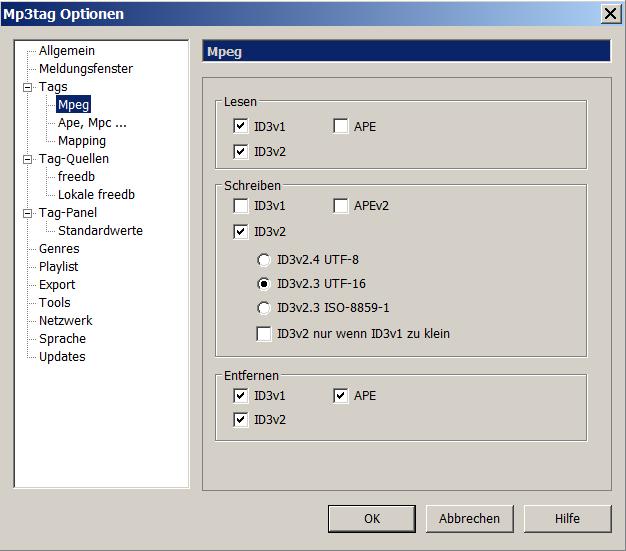Enable ID3v1 writing under Schreiben
Viewport: 626px width, 551px height.
pos(240,206)
